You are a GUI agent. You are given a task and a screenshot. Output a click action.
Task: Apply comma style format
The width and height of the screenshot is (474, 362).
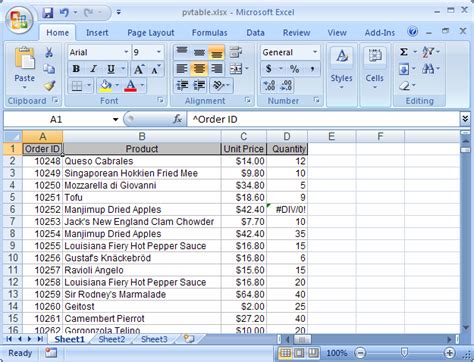click(x=312, y=69)
